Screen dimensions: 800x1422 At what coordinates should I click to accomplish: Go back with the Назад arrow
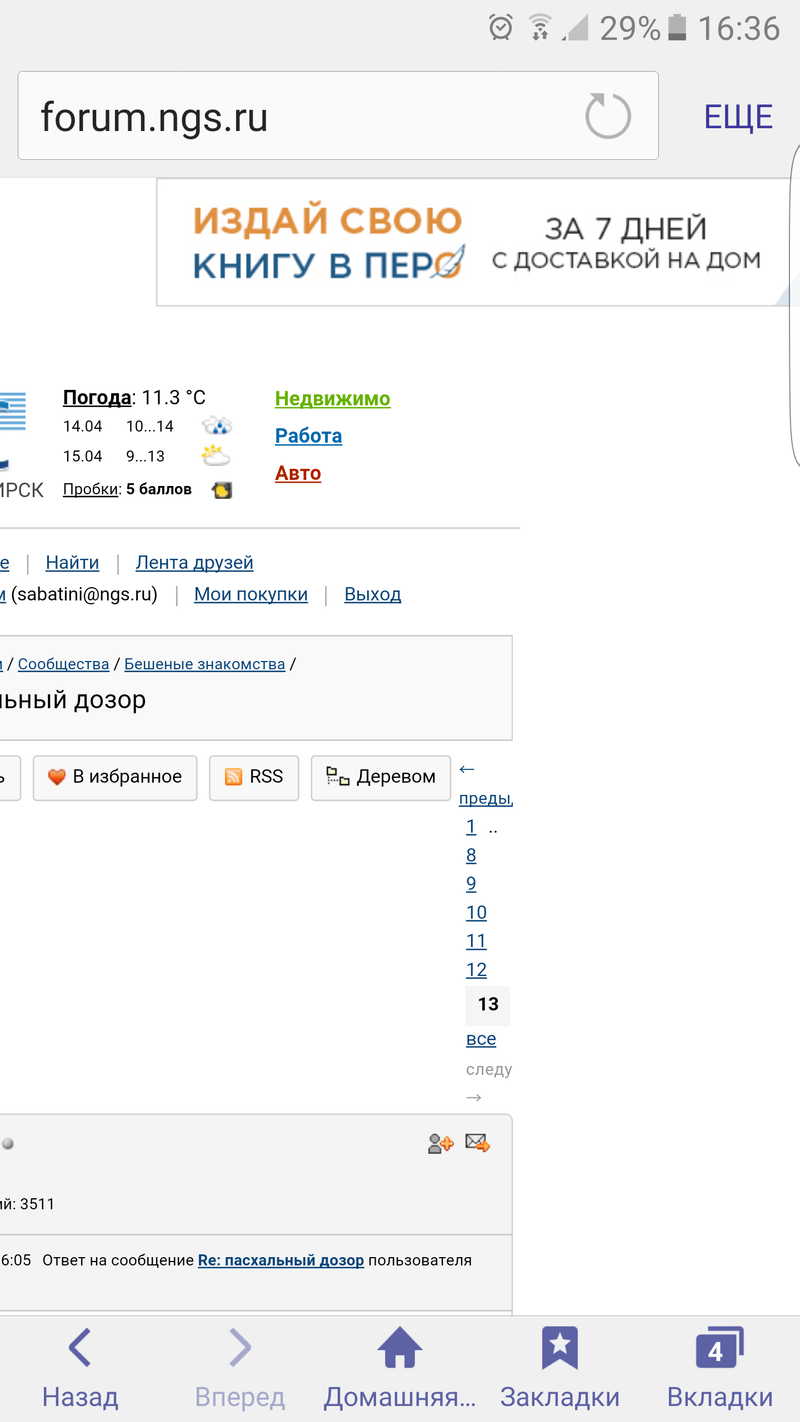click(x=80, y=1349)
